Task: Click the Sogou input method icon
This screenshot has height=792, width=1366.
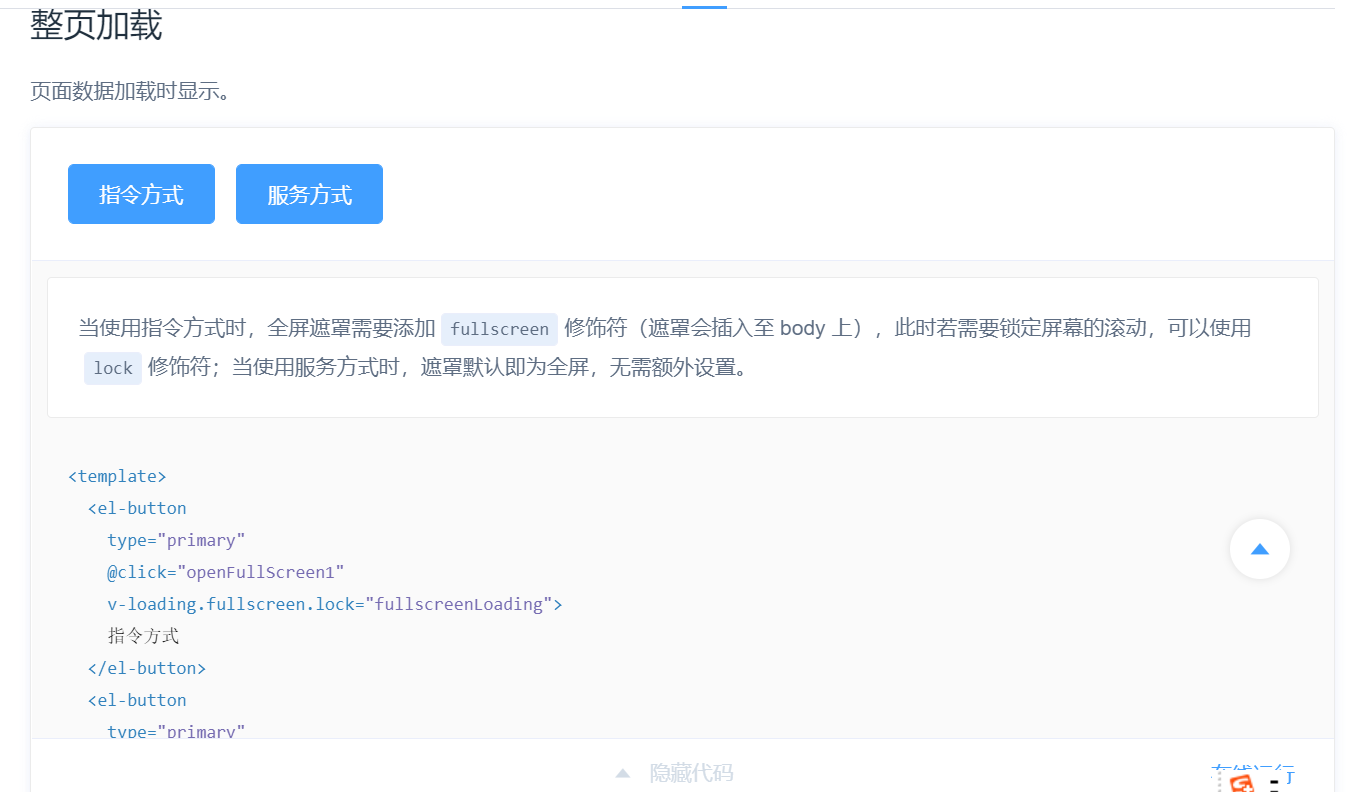Action: [1243, 783]
